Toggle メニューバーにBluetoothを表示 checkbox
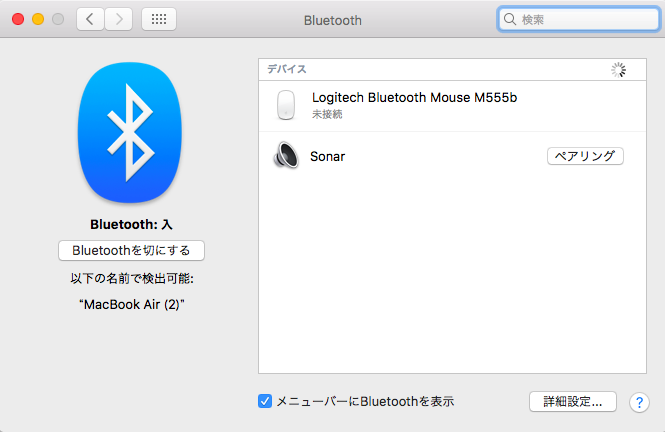The image size is (665, 432). coord(265,401)
